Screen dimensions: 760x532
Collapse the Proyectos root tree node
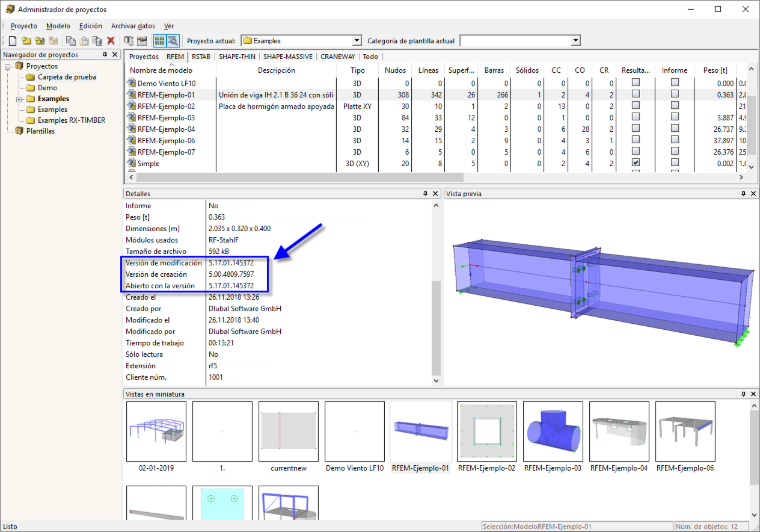point(8,66)
